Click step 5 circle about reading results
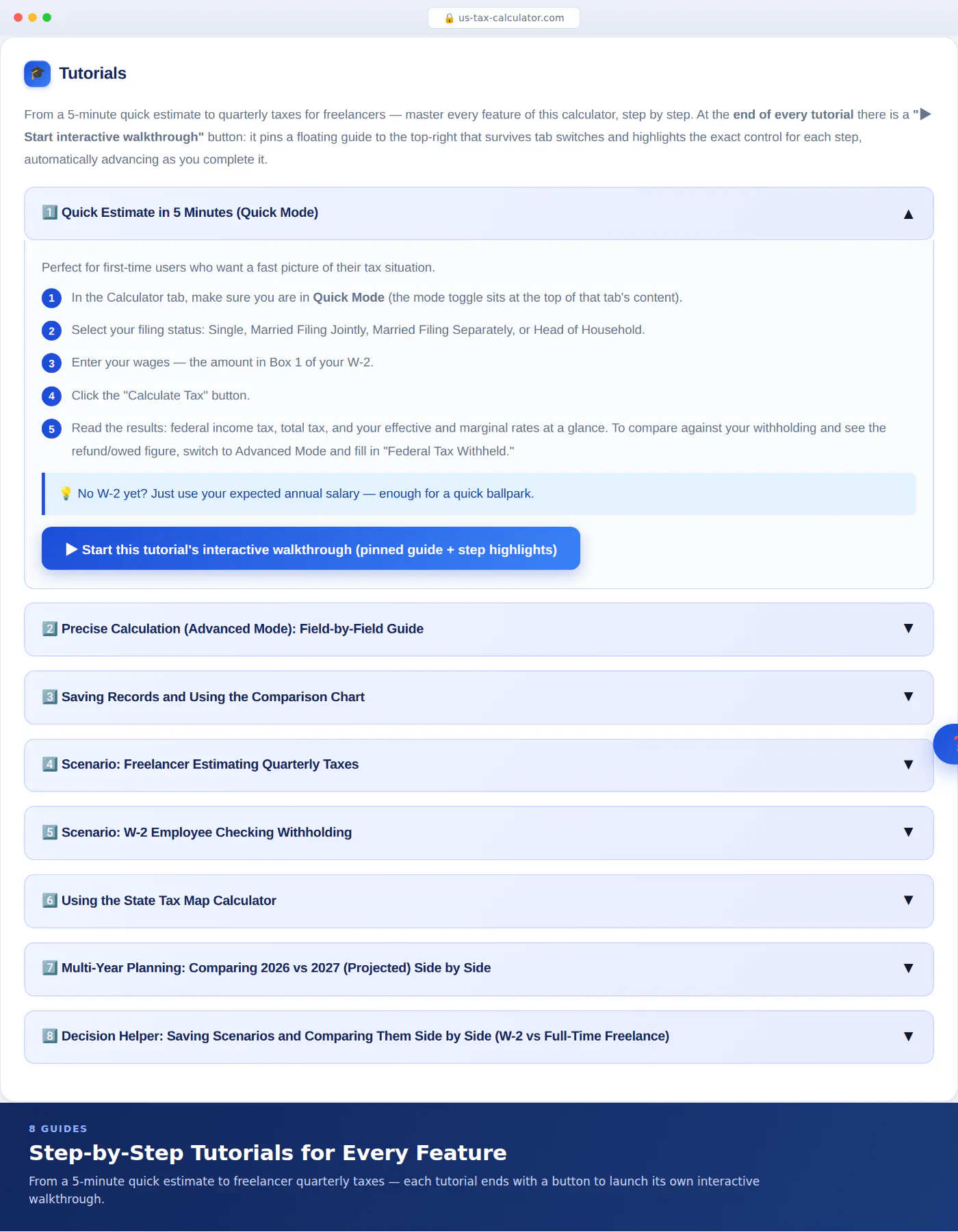Screen dimensions: 958x1232 [51, 429]
